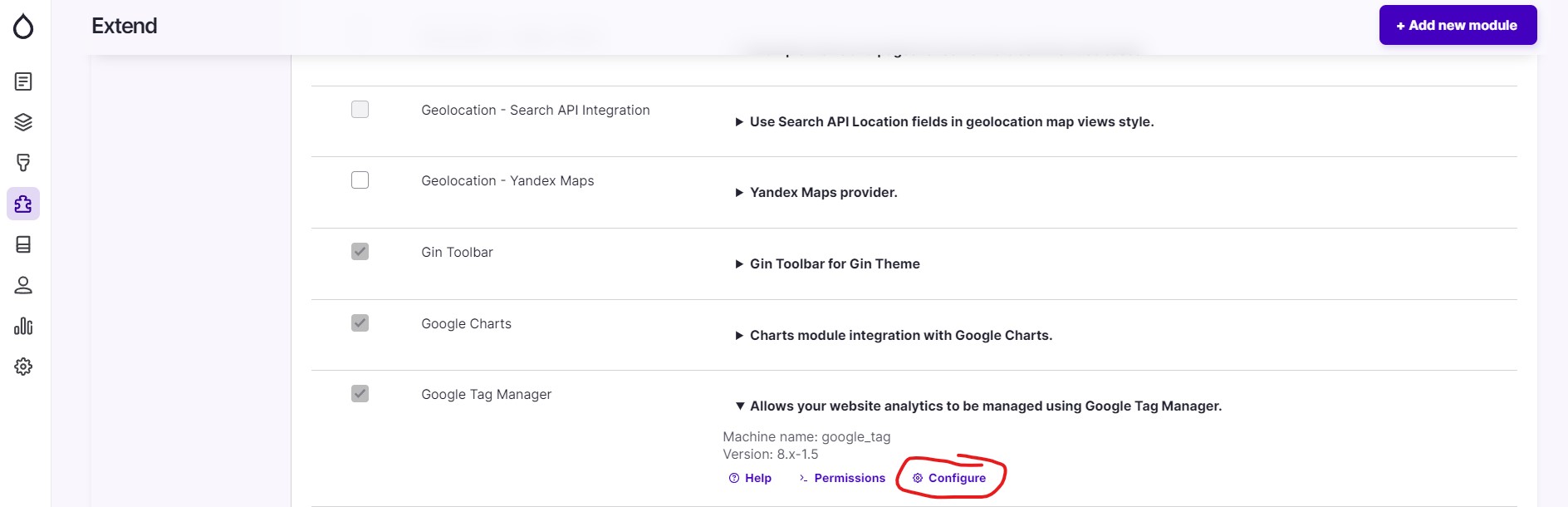1568x507 pixels.
Task: Click the Google Tag Manager module label
Action: [486, 394]
